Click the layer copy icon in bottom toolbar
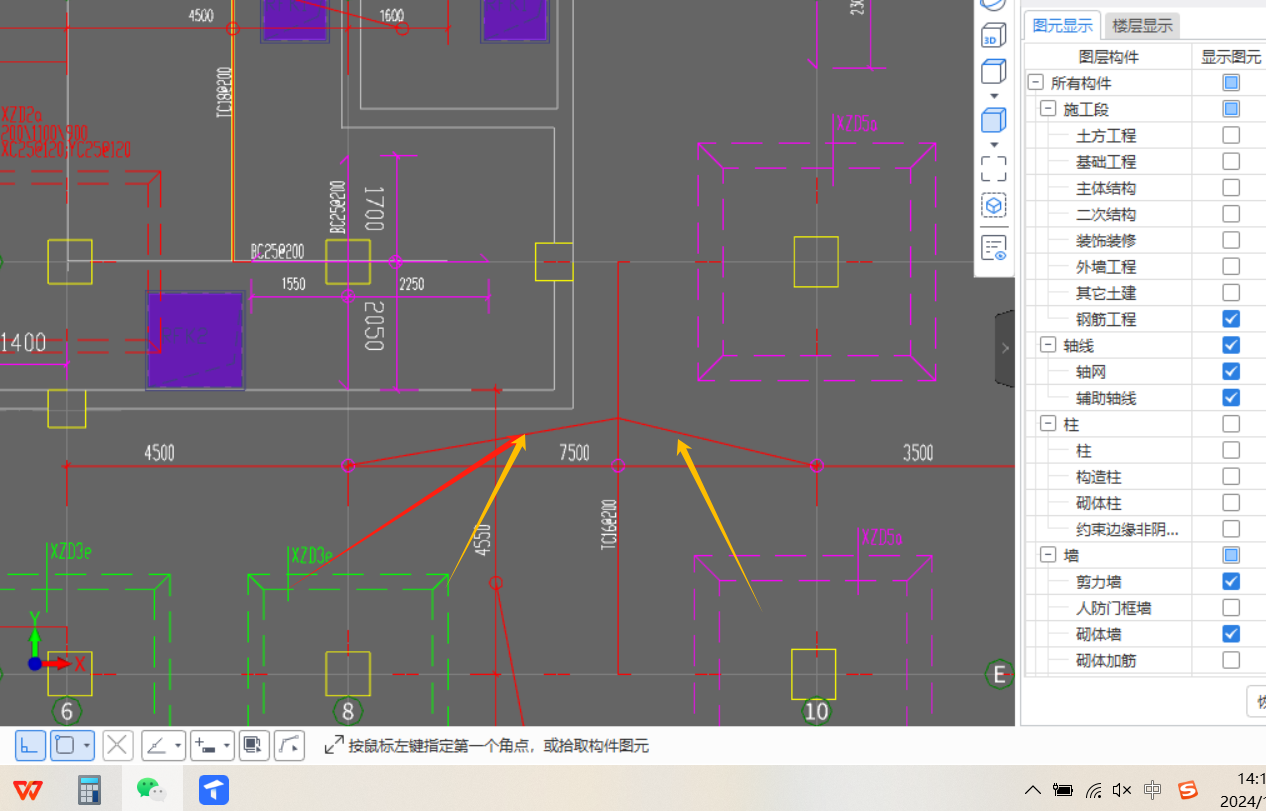1266x811 pixels. pyautogui.click(x=253, y=745)
